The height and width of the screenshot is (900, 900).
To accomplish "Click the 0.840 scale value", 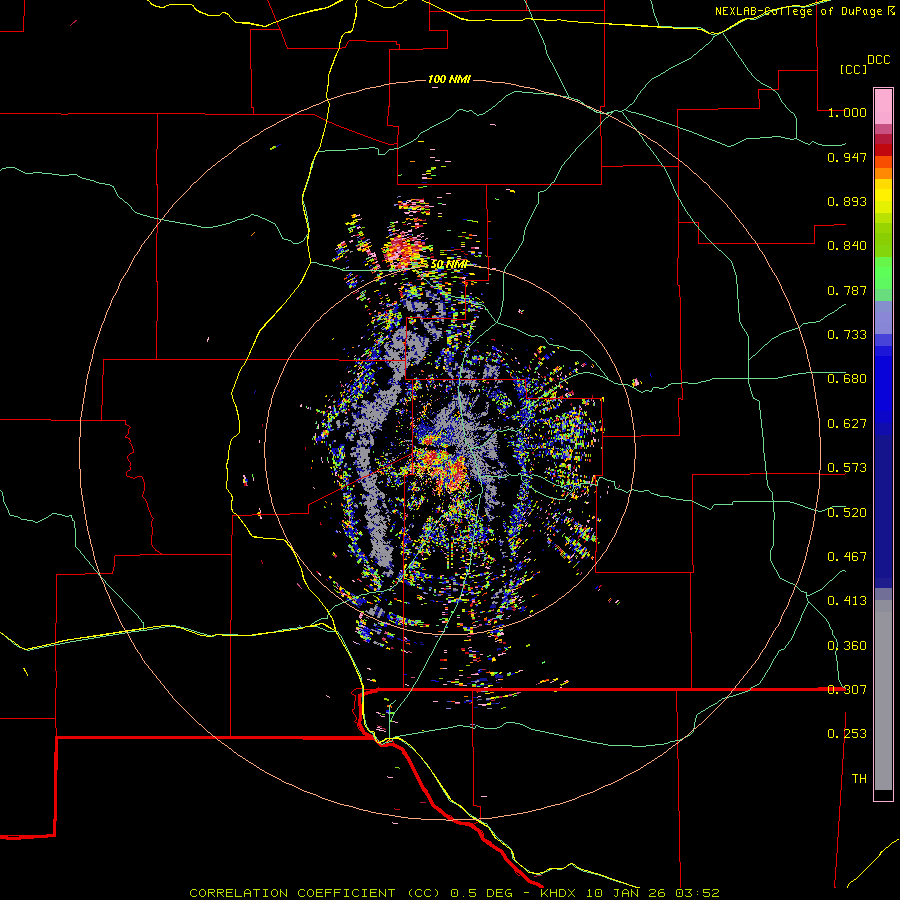I will pyautogui.click(x=847, y=246).
